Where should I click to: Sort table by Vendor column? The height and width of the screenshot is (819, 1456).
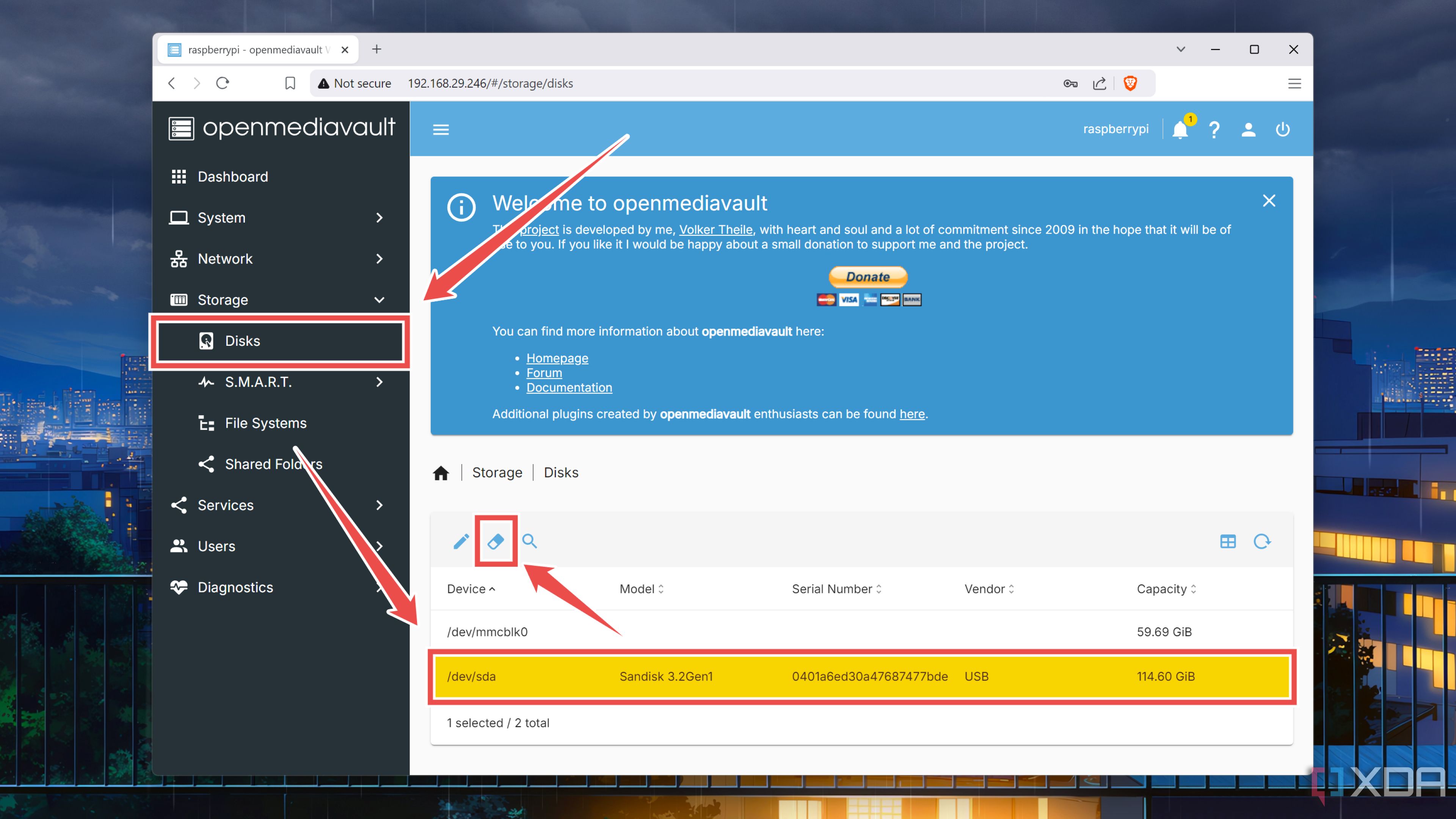coord(989,589)
